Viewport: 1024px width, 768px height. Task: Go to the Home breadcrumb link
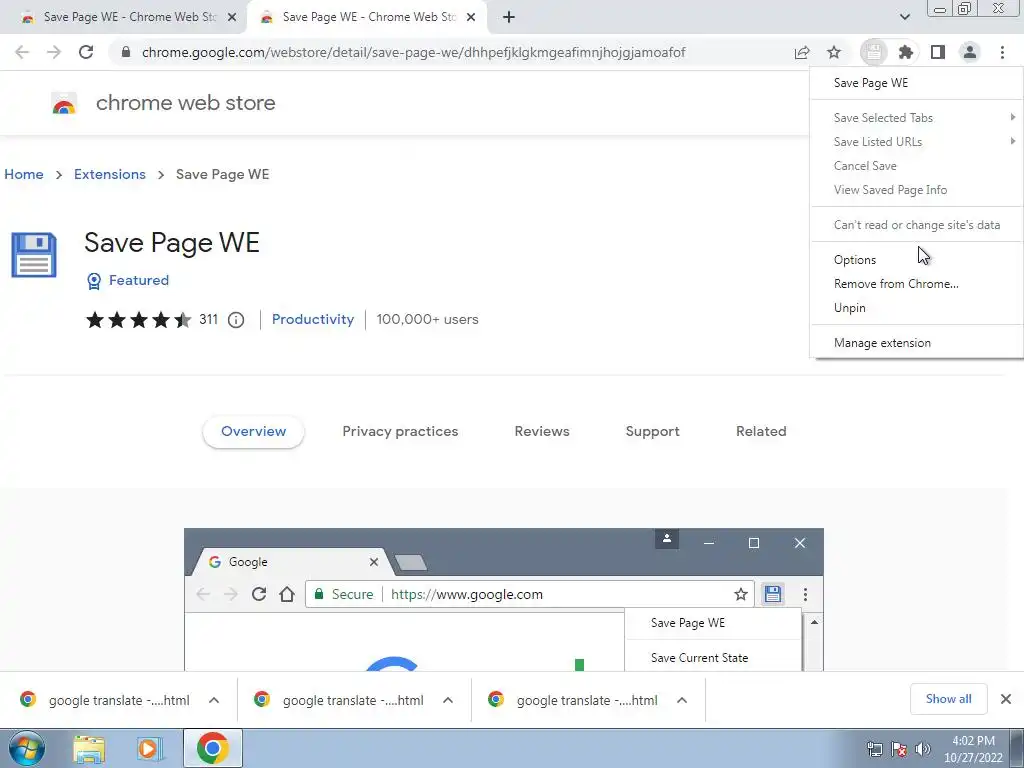(24, 174)
